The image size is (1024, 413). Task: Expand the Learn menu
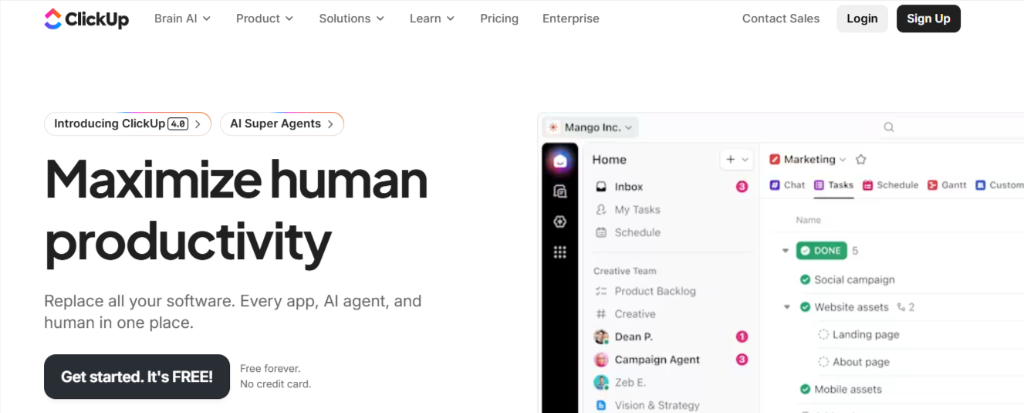432,19
